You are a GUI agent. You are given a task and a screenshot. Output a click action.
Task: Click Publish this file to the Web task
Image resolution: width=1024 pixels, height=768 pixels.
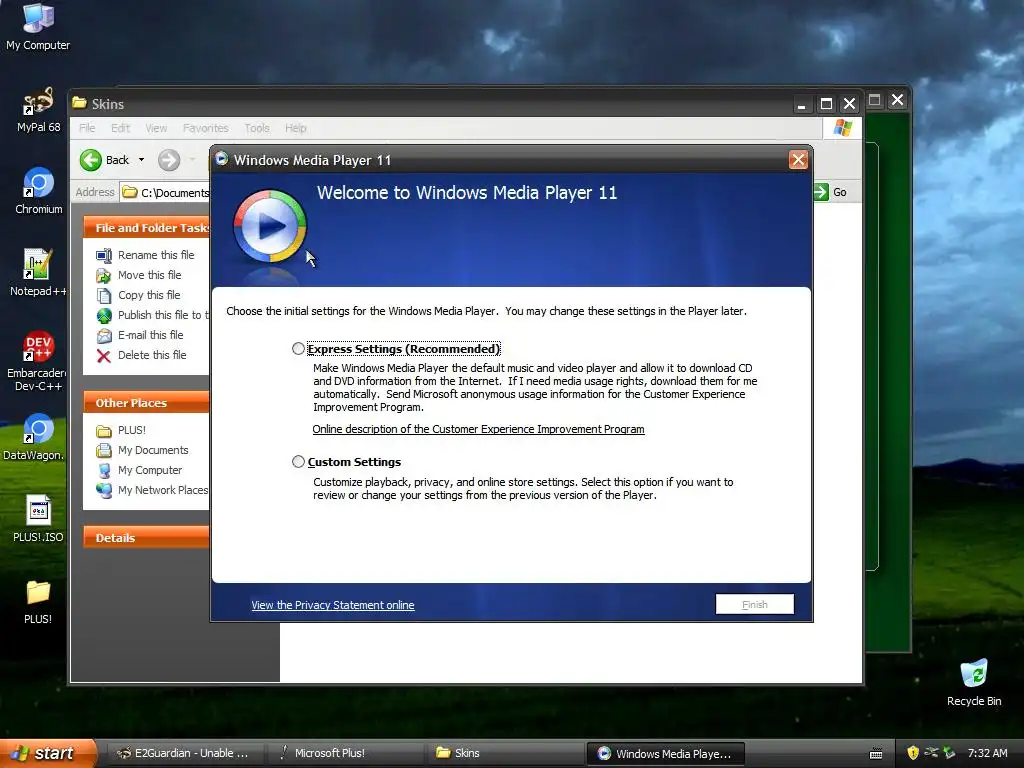[x=163, y=315]
